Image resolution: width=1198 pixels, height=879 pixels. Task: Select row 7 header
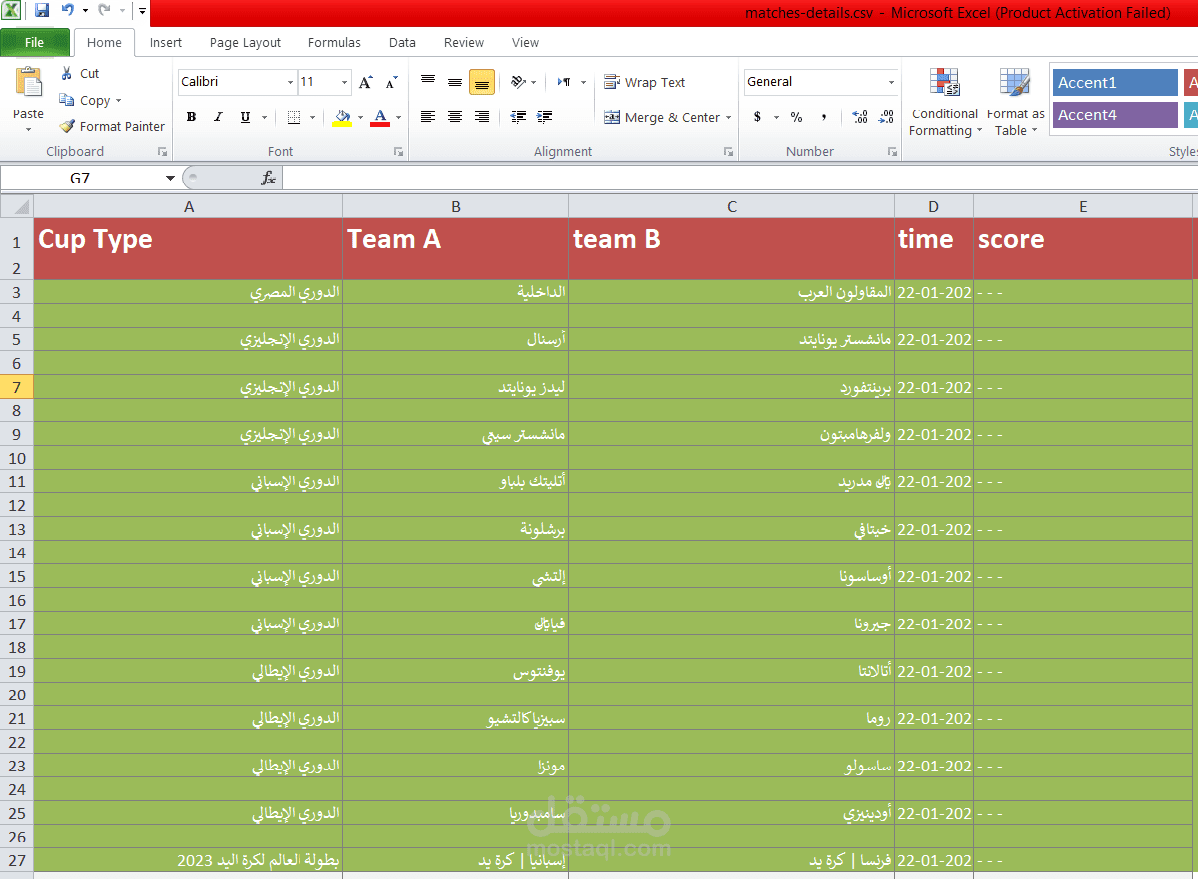click(17, 387)
